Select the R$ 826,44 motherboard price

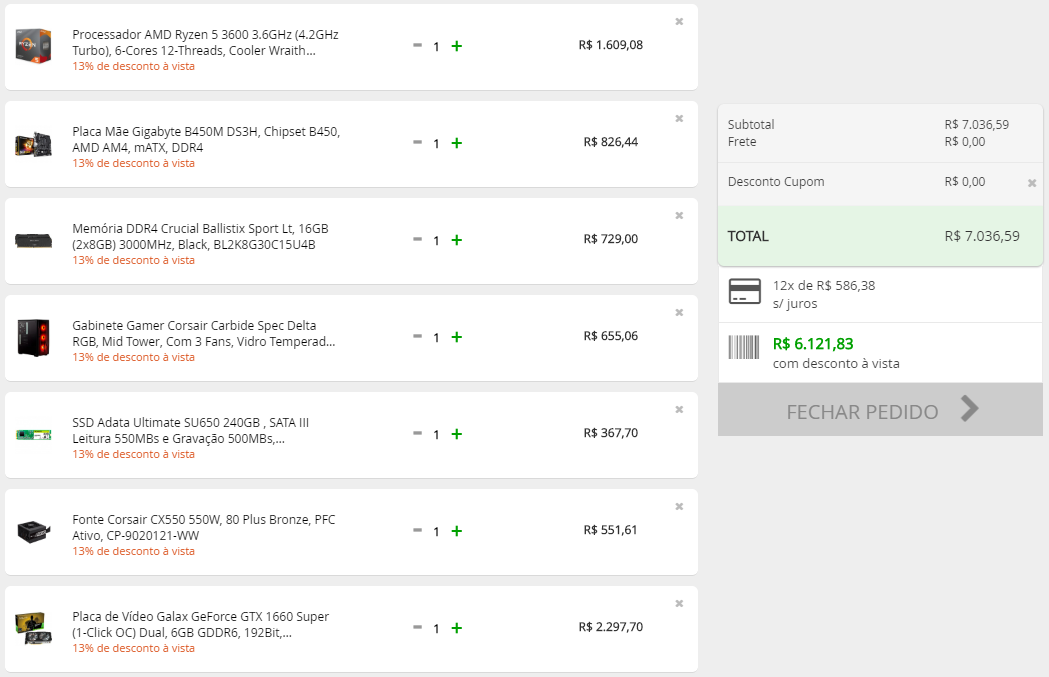[611, 142]
